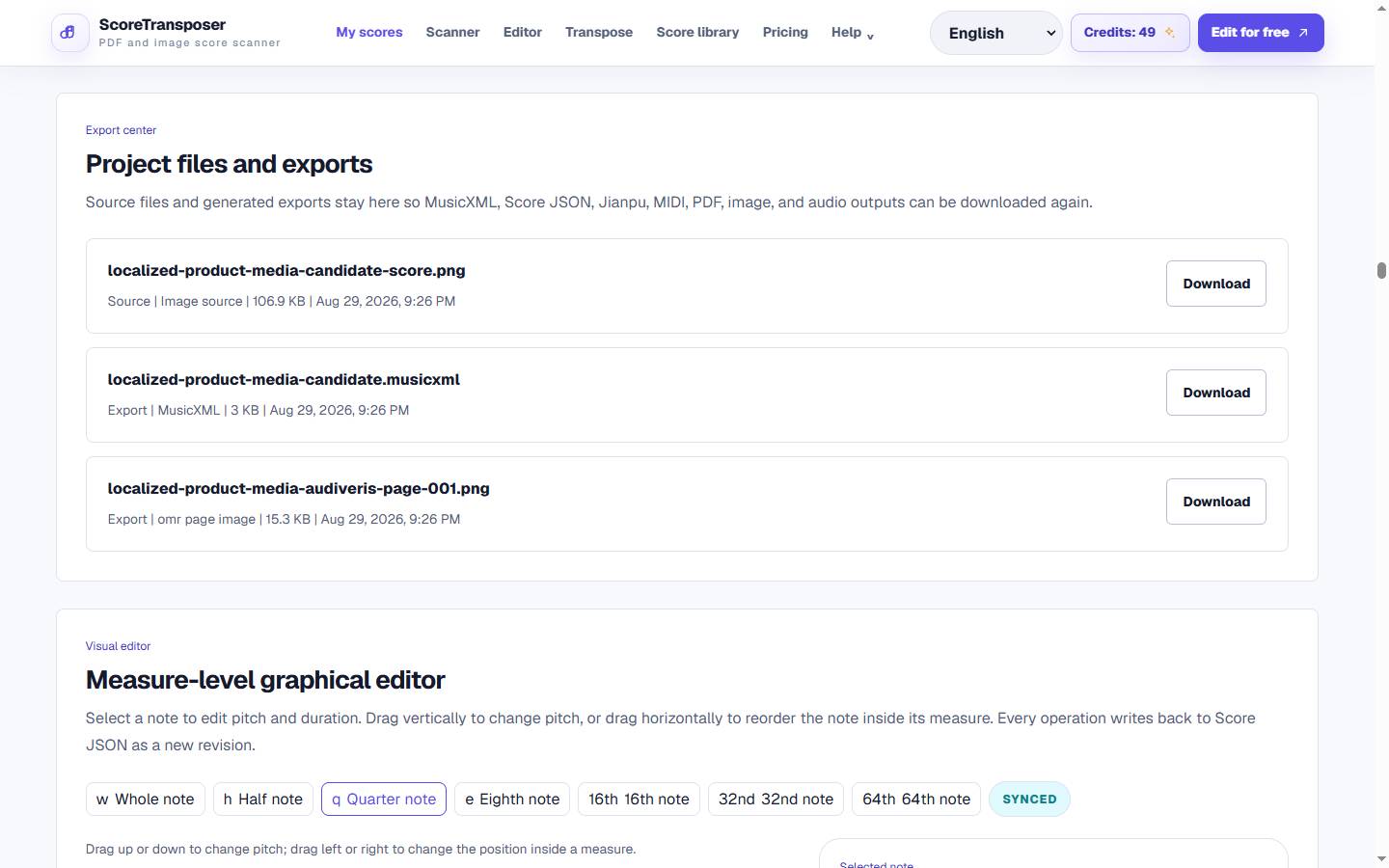1389x868 pixels.
Task: Click the Credits: 49 button
Action: (x=1130, y=33)
